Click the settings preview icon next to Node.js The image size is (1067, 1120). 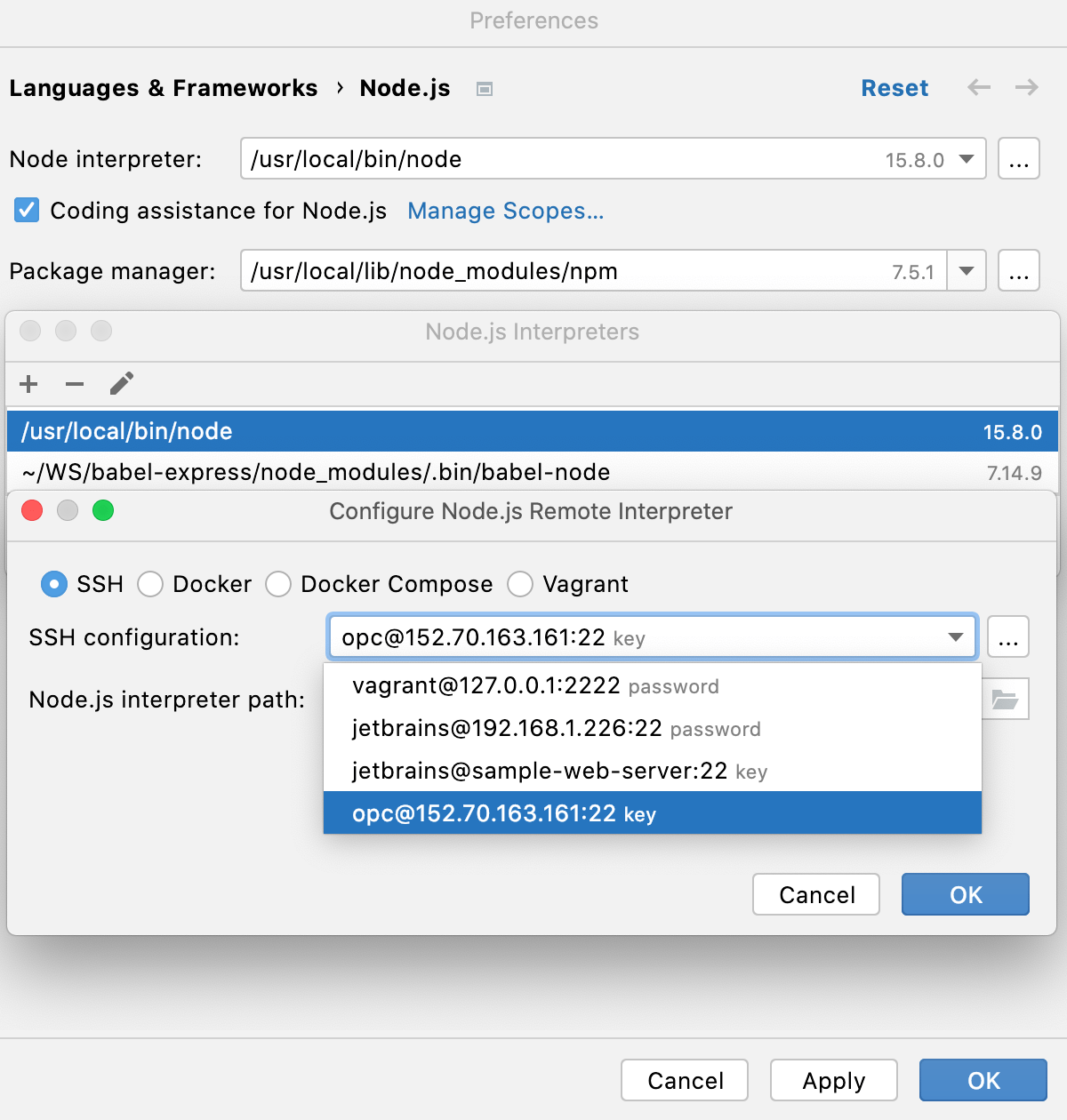point(484,89)
